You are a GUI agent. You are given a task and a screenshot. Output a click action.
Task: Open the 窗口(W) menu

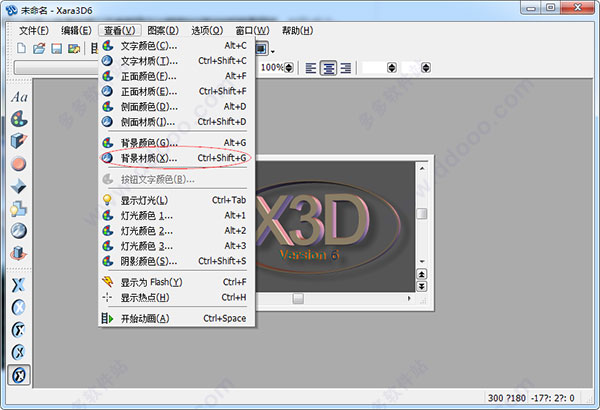click(x=252, y=31)
